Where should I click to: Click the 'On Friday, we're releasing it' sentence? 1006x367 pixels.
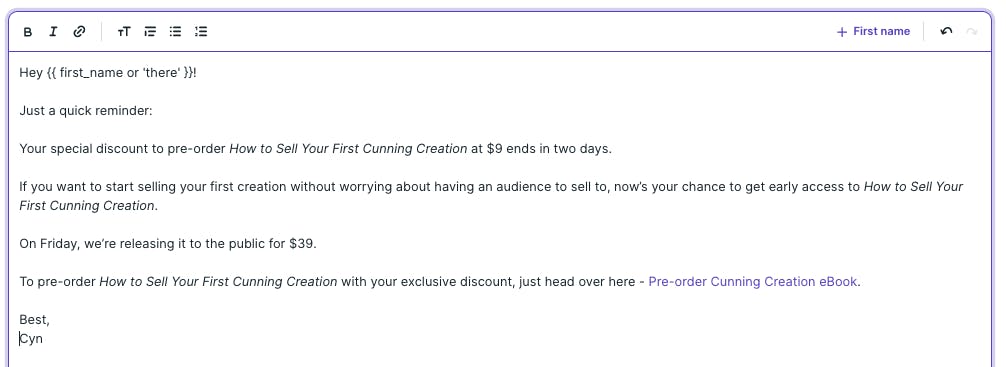pyautogui.click(x=168, y=244)
